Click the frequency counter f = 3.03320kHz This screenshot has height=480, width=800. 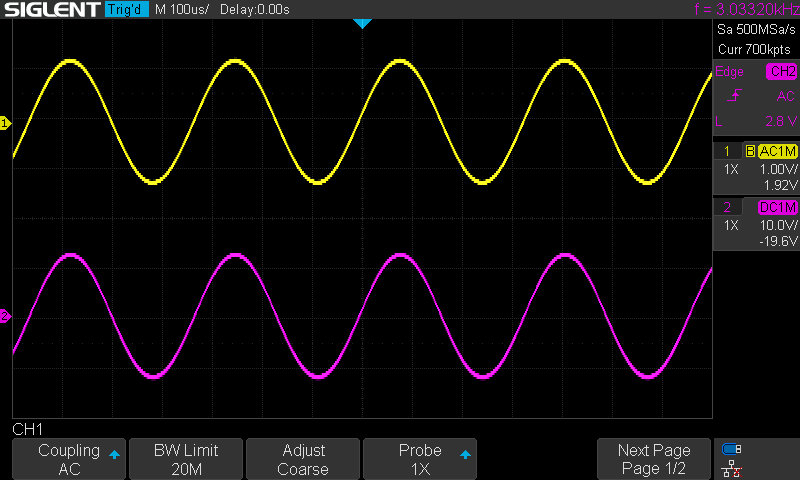[747, 9]
